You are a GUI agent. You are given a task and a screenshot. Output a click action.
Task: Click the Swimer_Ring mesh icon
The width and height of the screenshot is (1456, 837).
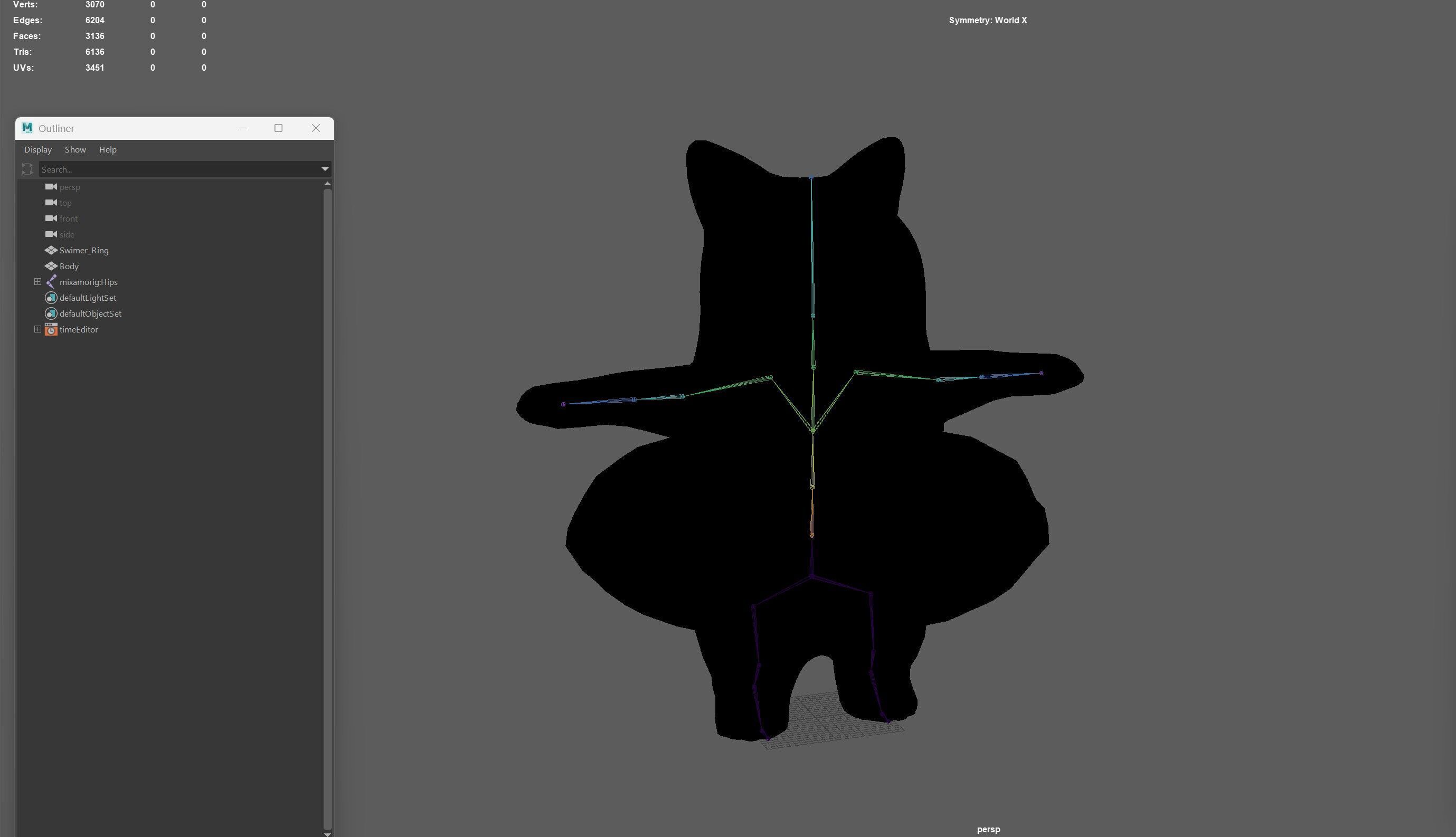click(51, 250)
